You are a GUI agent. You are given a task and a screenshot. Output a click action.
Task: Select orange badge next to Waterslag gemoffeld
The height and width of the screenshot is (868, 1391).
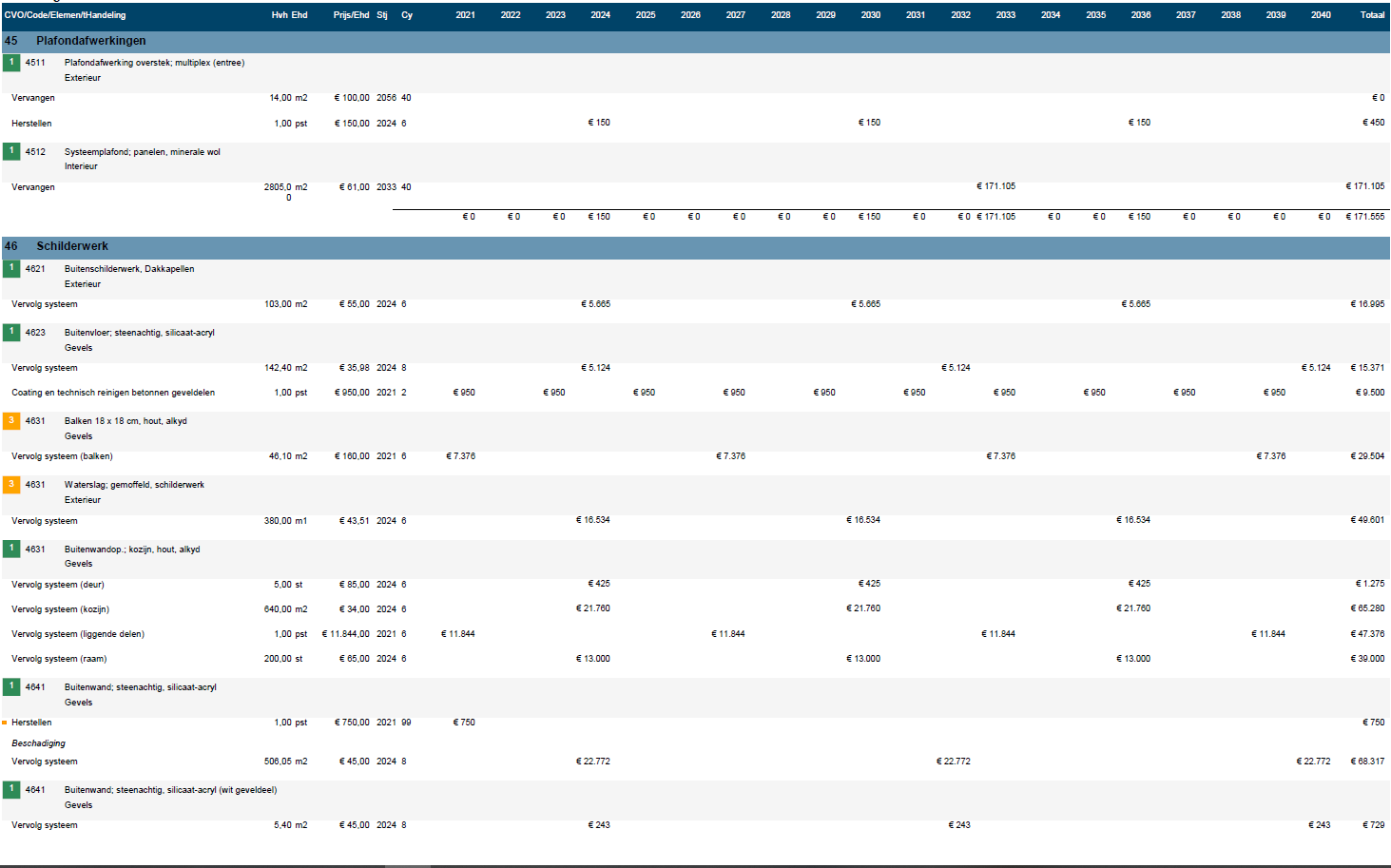click(11, 485)
